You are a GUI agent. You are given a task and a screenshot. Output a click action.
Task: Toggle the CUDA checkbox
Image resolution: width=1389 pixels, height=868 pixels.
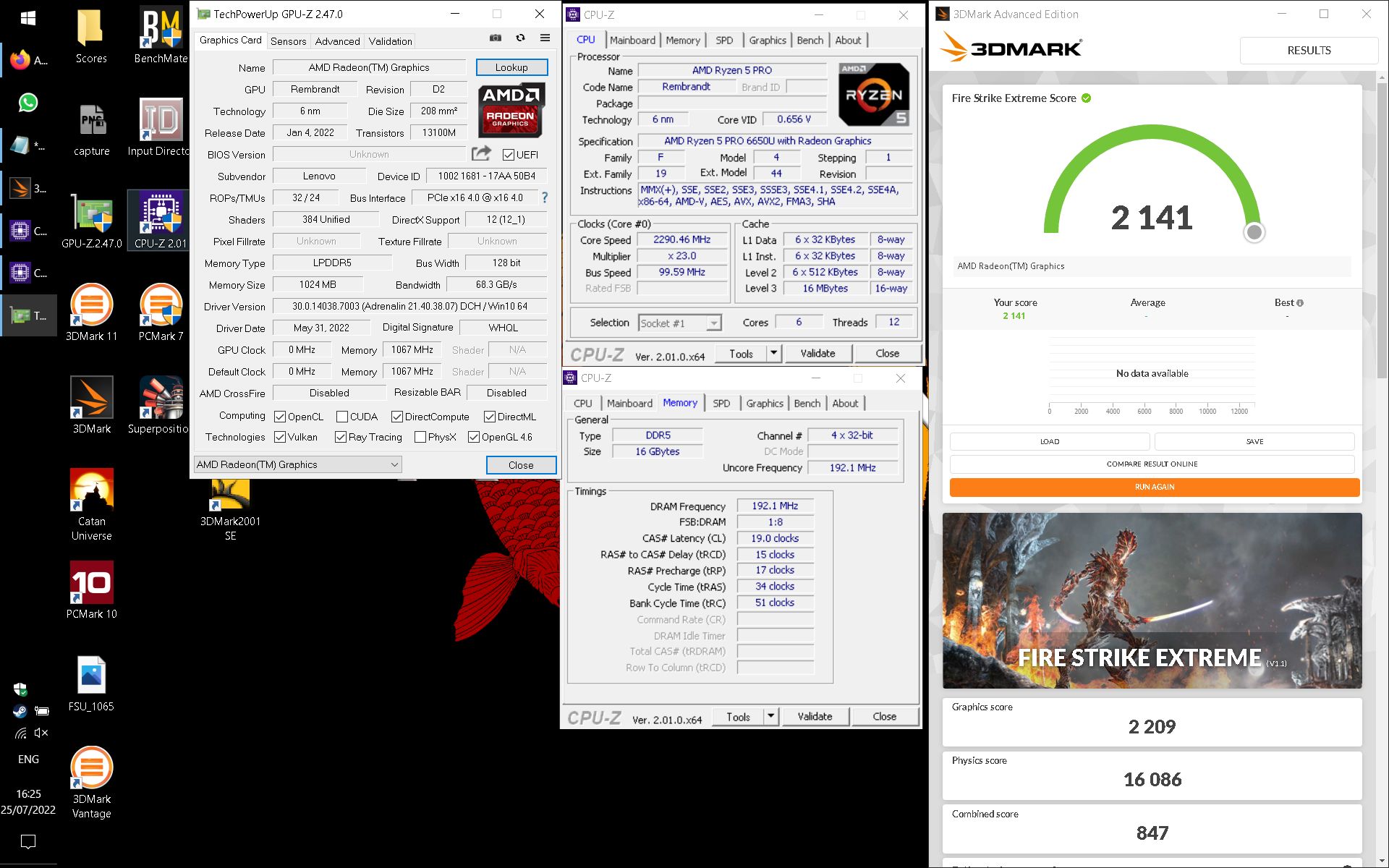click(x=342, y=417)
